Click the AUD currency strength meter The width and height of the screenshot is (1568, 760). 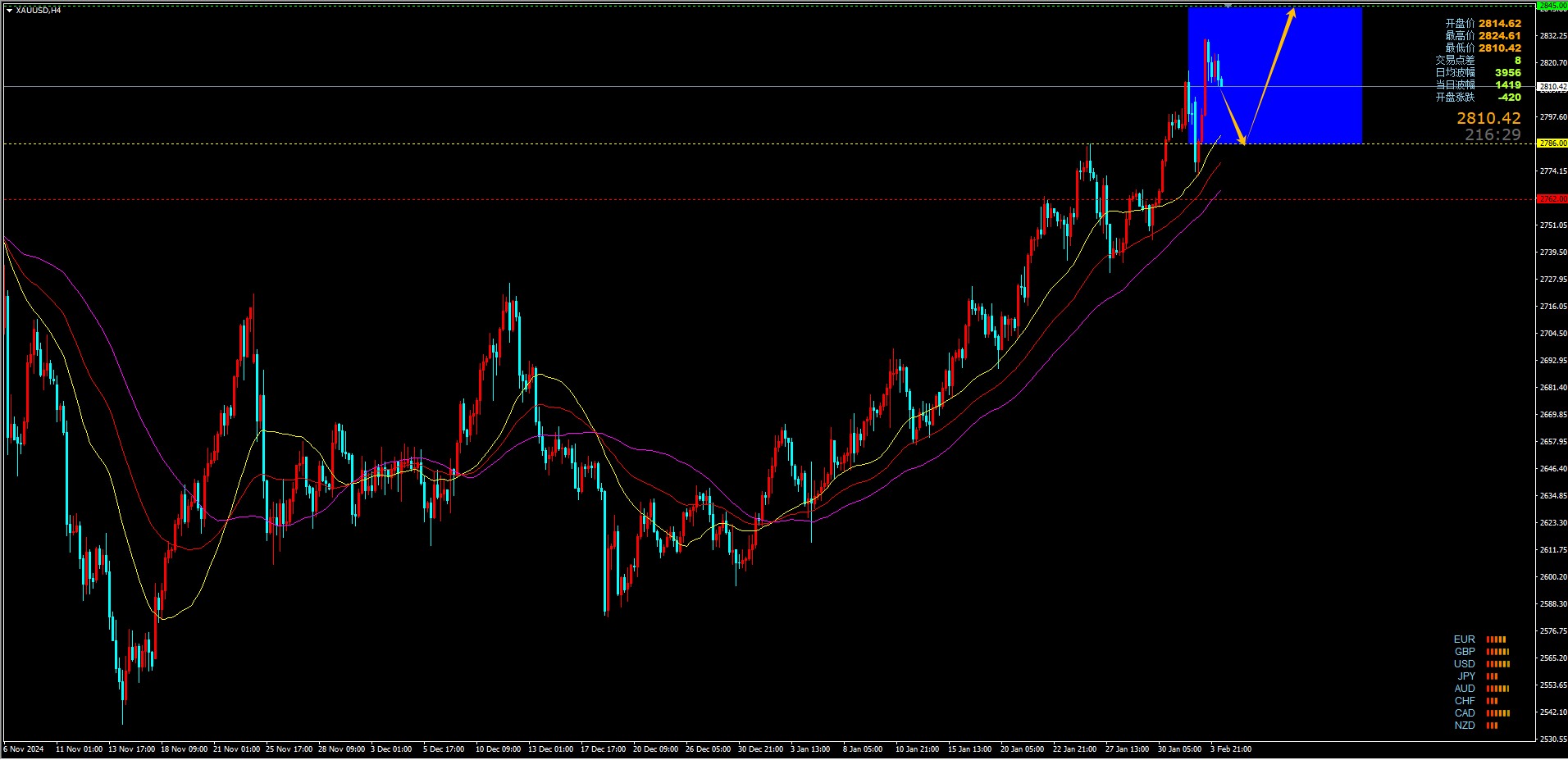pos(1481,689)
